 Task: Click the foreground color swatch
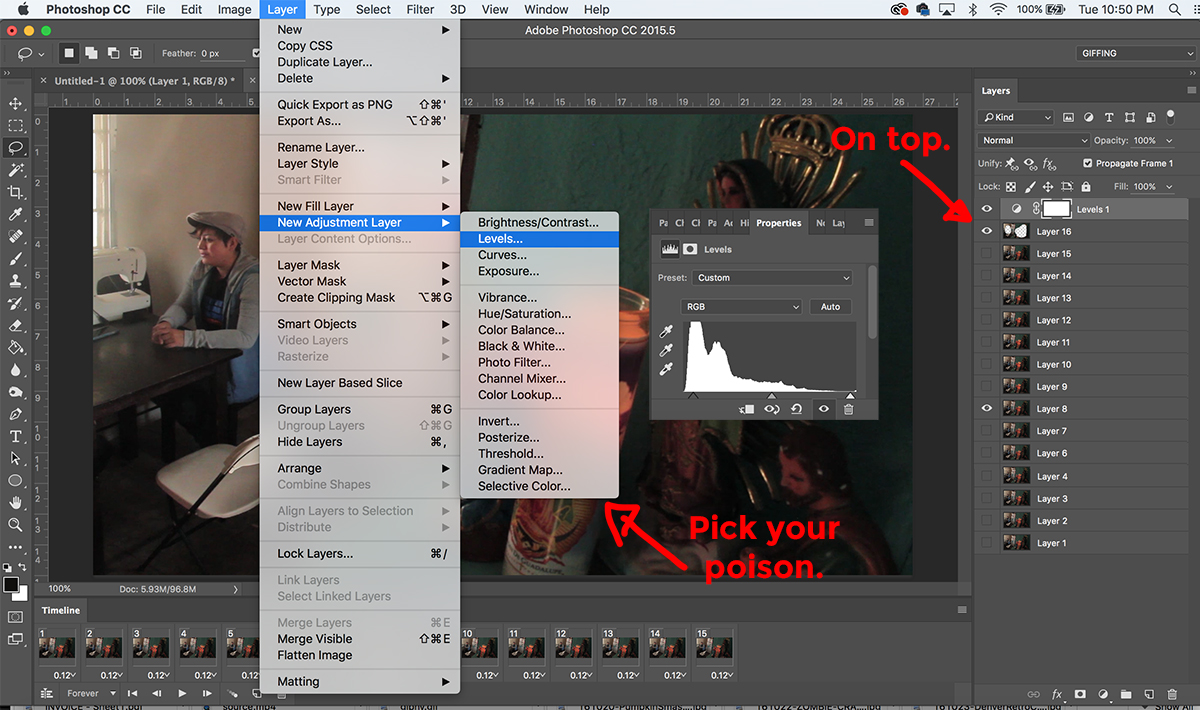tap(11, 584)
